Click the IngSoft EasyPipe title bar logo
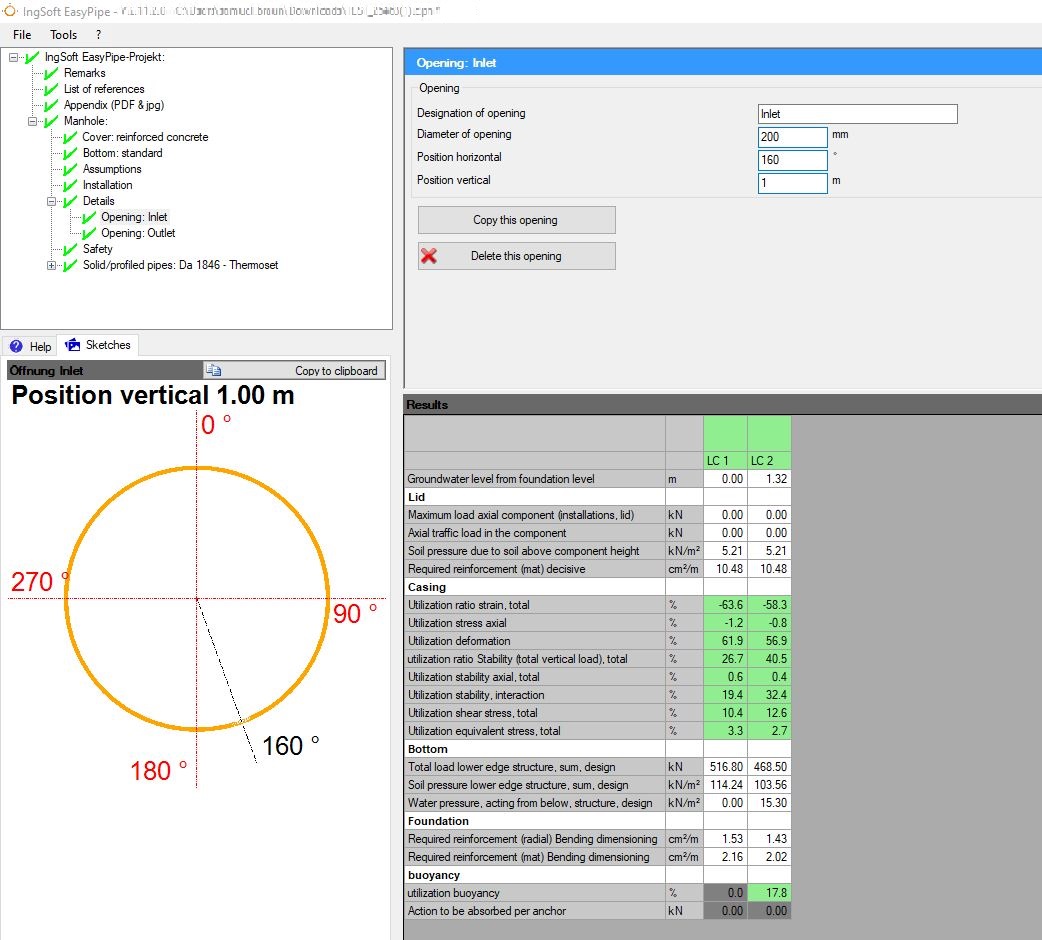 (x=10, y=10)
